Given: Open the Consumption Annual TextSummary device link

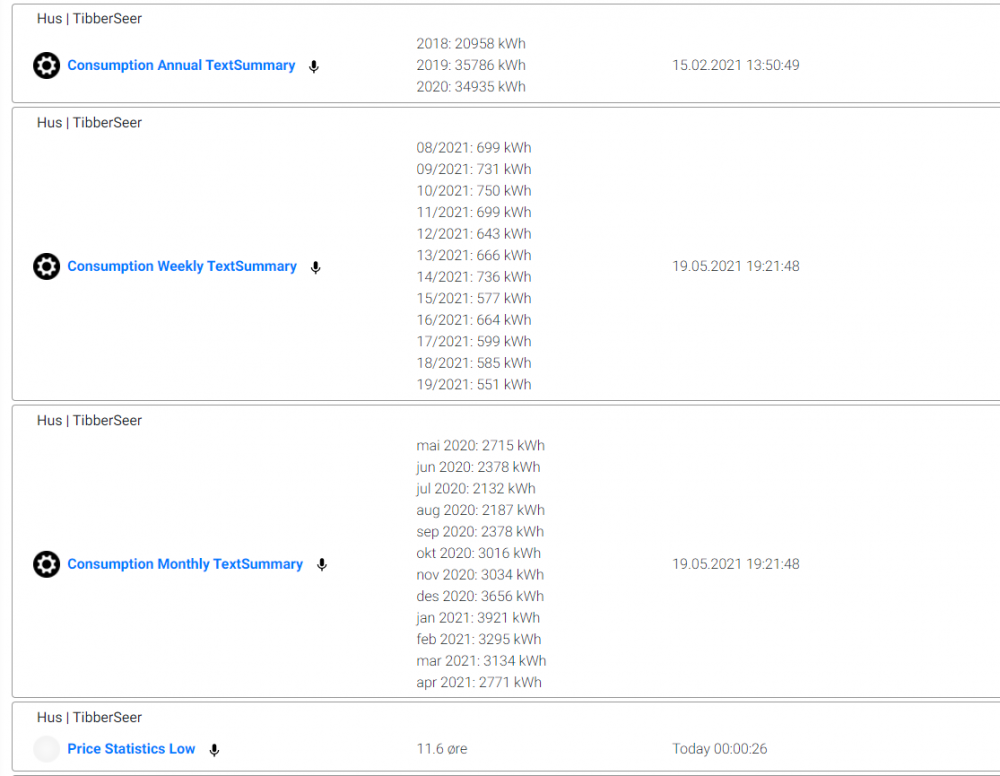Looking at the screenshot, I should click(181, 66).
